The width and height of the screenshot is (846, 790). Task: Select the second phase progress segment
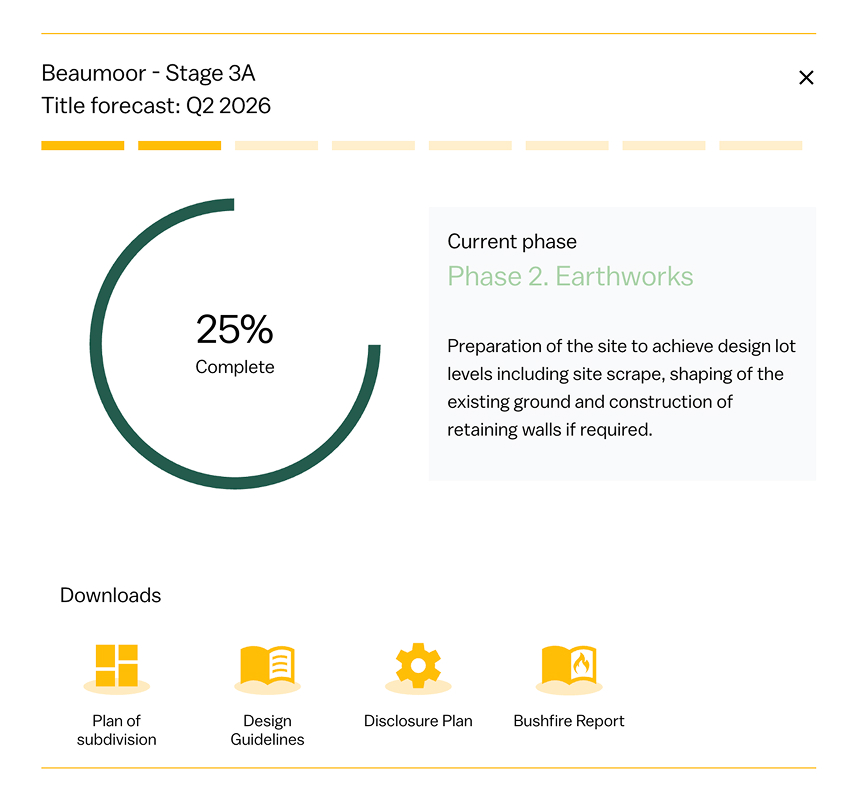tap(179, 146)
